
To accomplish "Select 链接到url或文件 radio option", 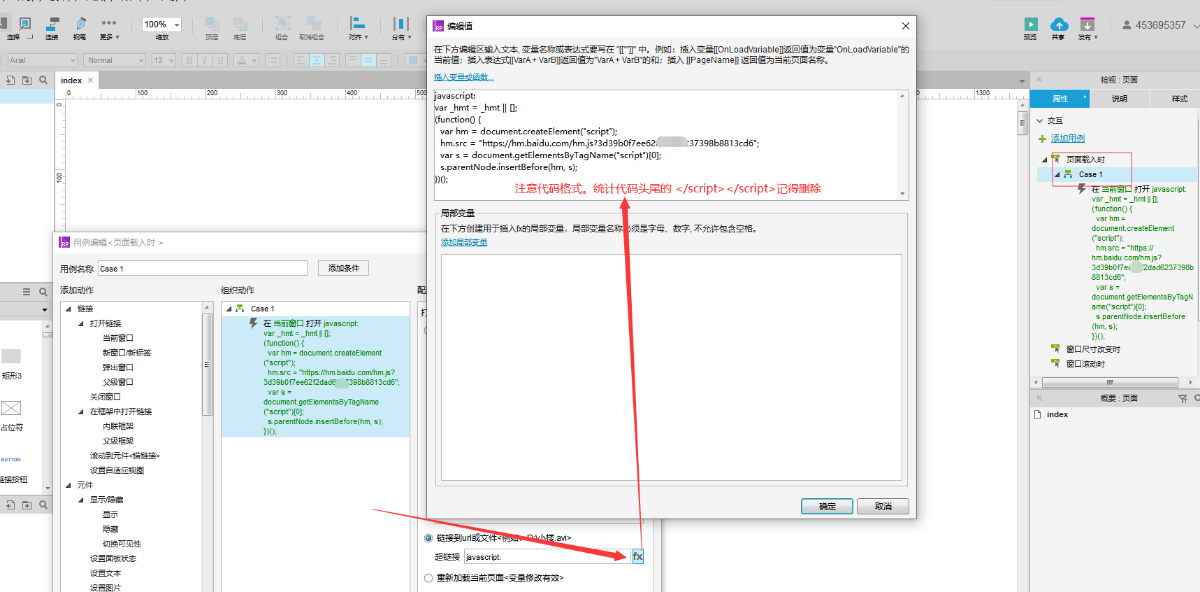I will [429, 537].
